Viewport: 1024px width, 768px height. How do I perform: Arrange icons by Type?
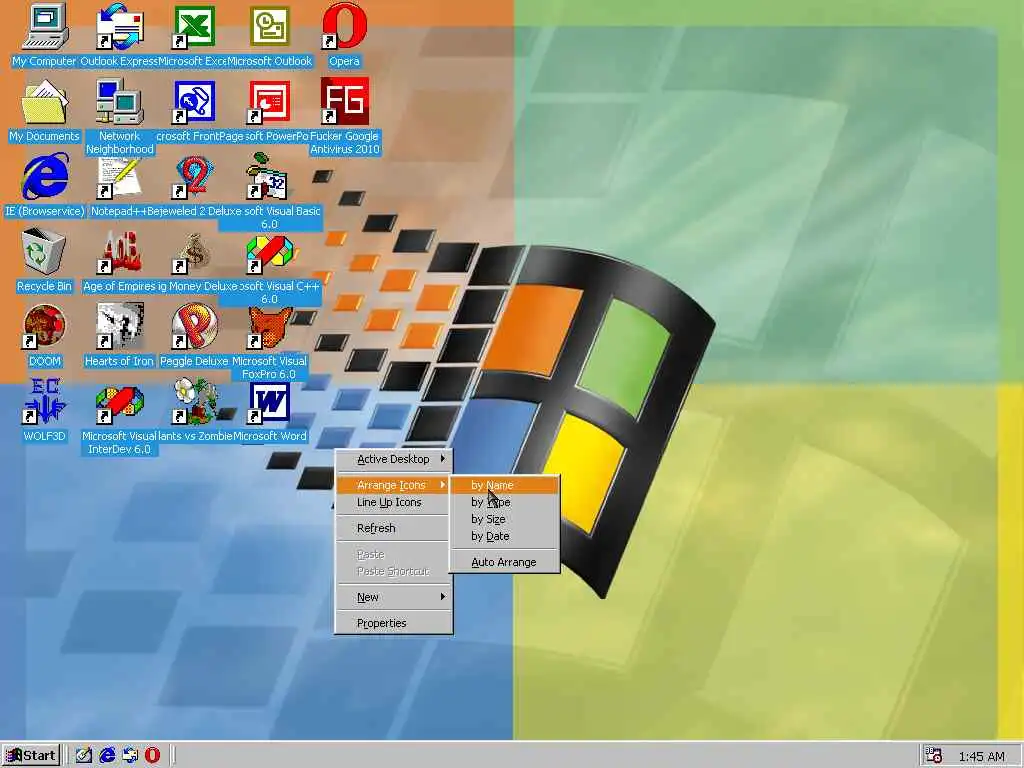pos(505,502)
